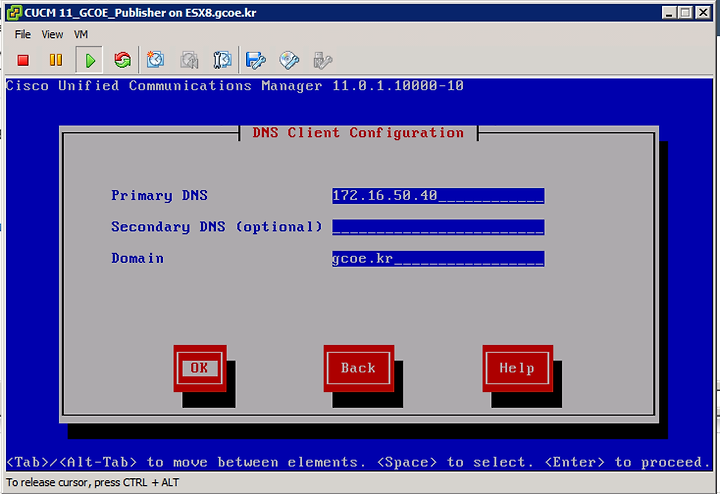Click the Primary DNS label
The image size is (720, 494).
pos(159,196)
